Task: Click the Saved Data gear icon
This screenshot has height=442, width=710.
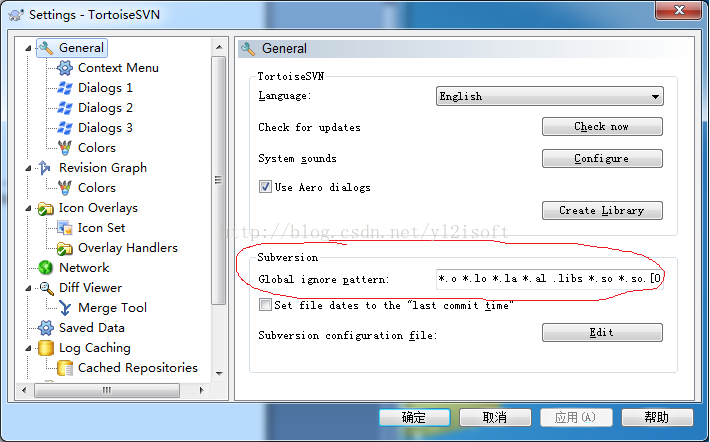Action: 45,328
